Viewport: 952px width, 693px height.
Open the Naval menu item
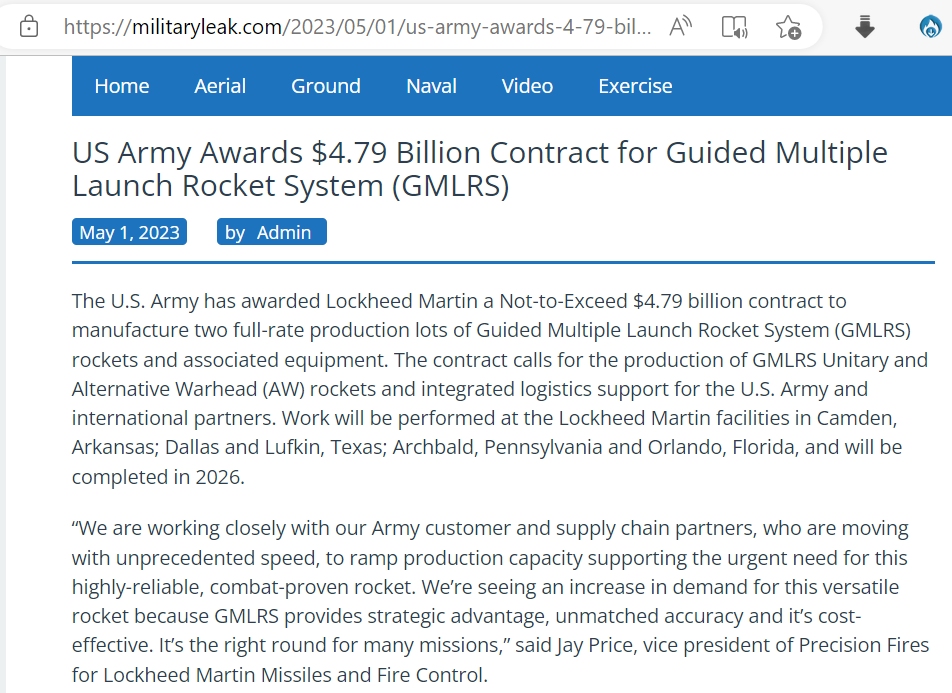click(x=431, y=86)
